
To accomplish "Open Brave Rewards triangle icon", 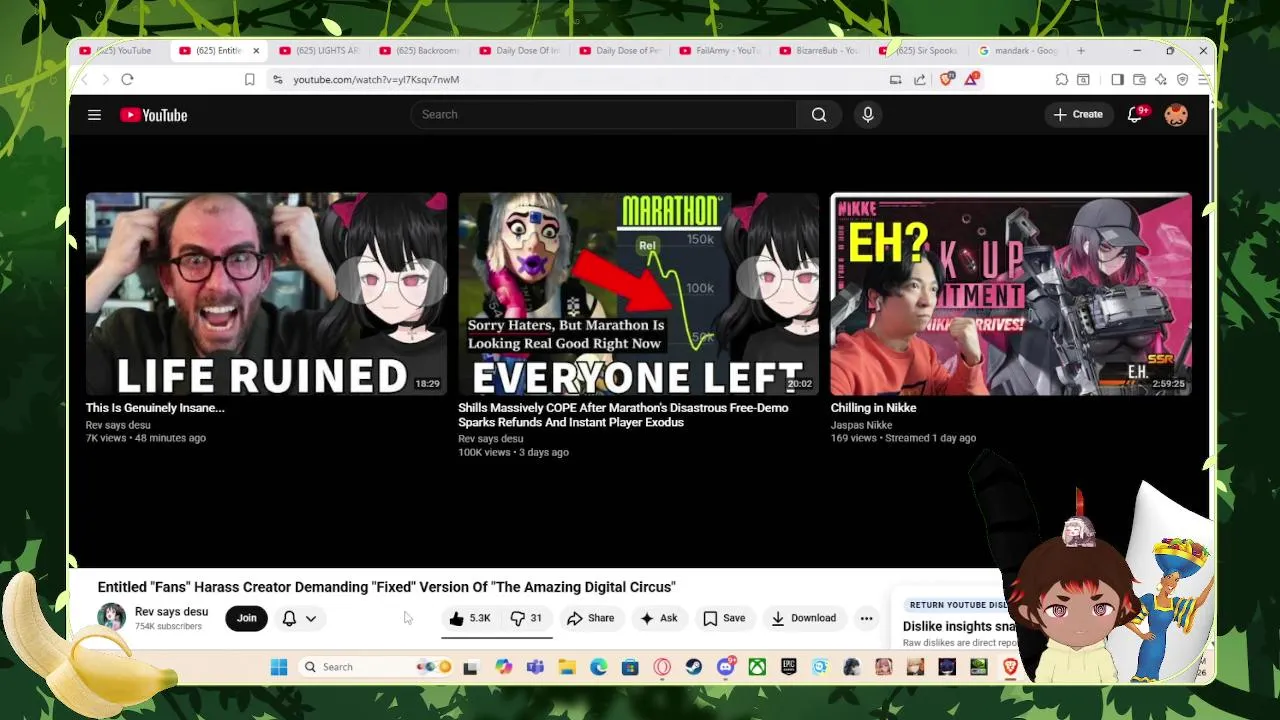I will [x=971, y=79].
